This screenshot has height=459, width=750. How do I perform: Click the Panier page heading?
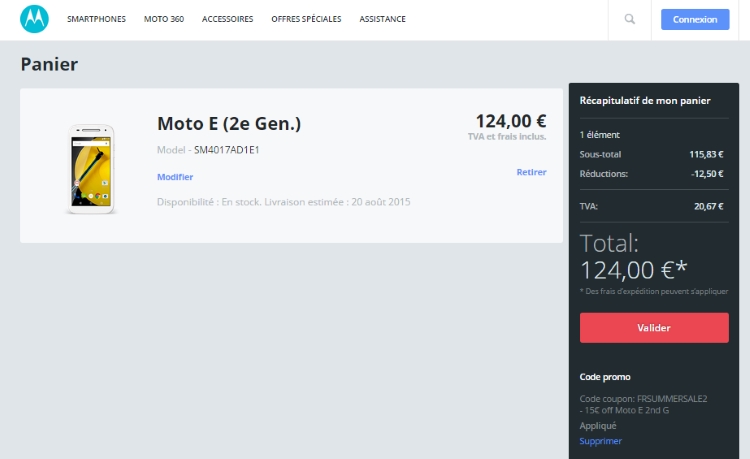pyautogui.click(x=49, y=64)
